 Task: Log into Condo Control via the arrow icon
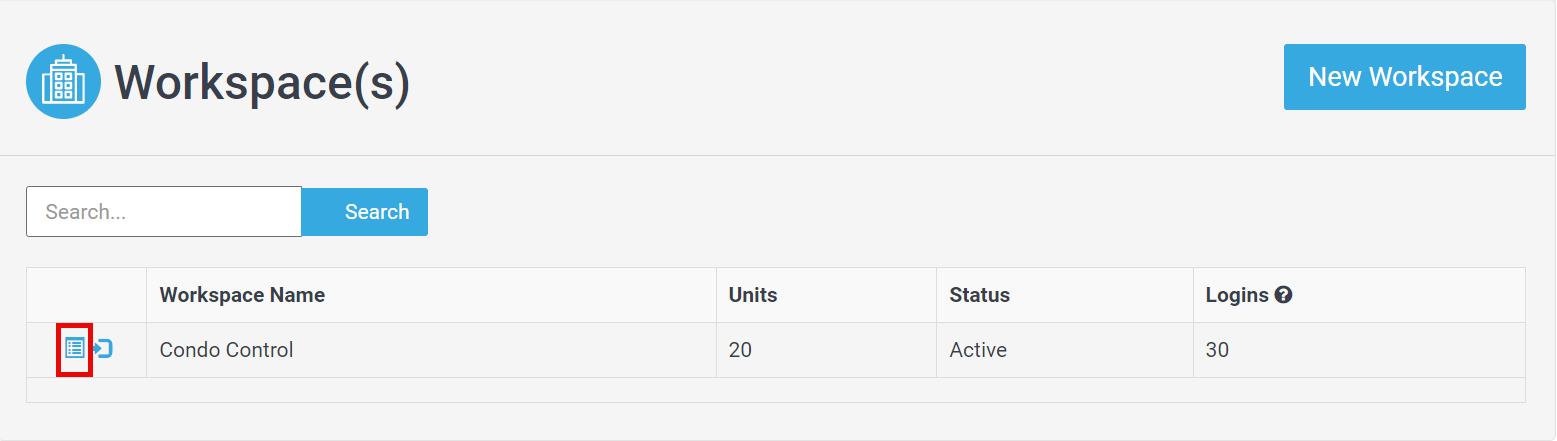[x=103, y=348]
